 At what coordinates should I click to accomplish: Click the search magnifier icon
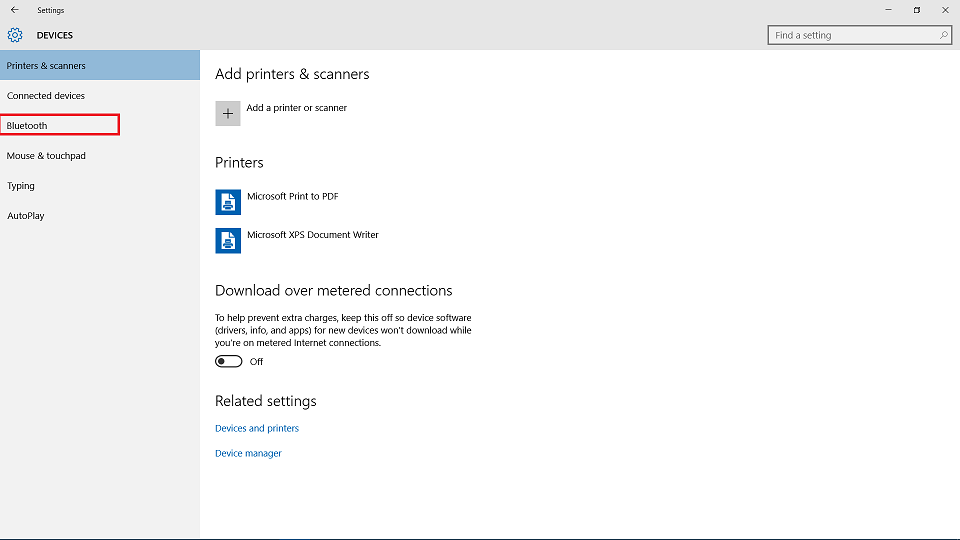point(943,36)
